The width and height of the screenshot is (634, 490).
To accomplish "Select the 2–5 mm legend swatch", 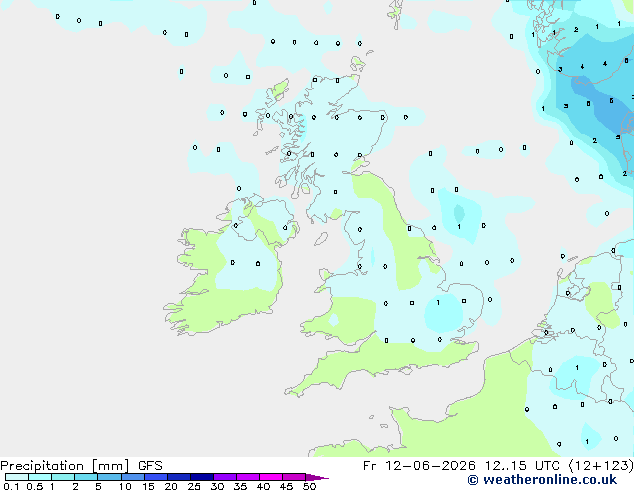I will pos(86,477).
